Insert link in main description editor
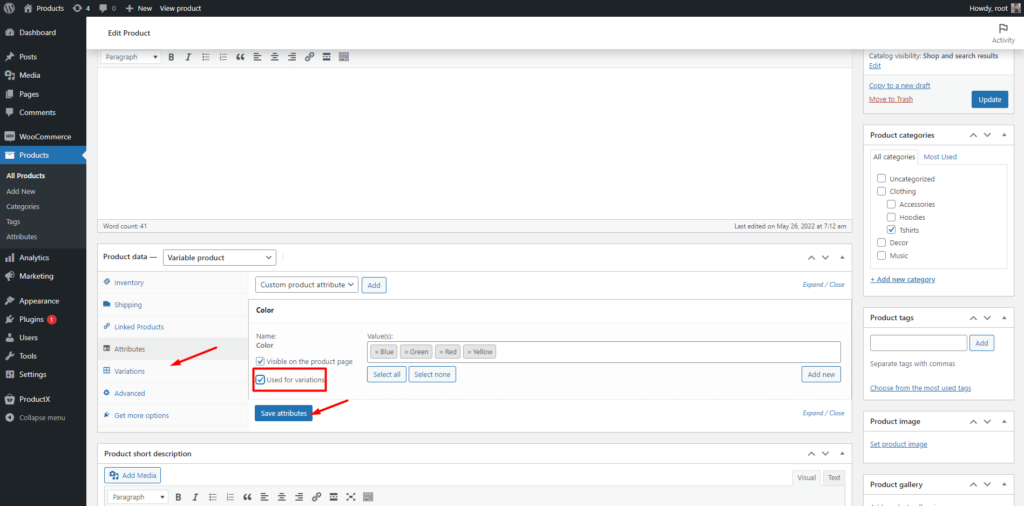 coord(310,57)
